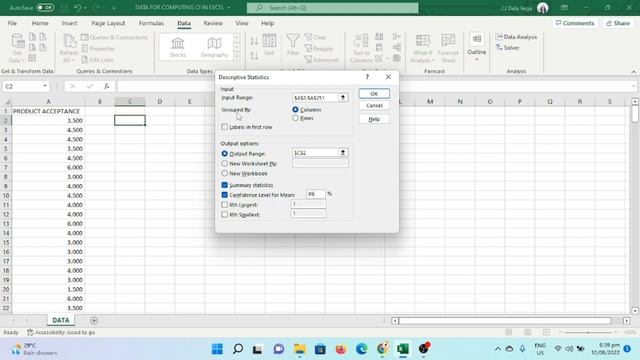The height and width of the screenshot is (360, 640).
Task: Switch to the Review tab
Action: [213, 23]
